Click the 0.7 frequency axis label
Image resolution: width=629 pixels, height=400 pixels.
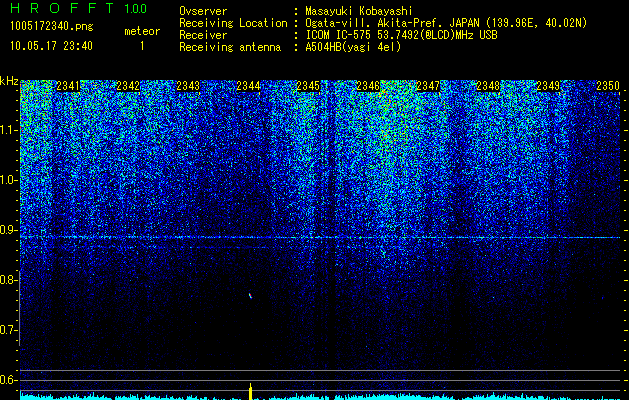[x=9, y=330]
